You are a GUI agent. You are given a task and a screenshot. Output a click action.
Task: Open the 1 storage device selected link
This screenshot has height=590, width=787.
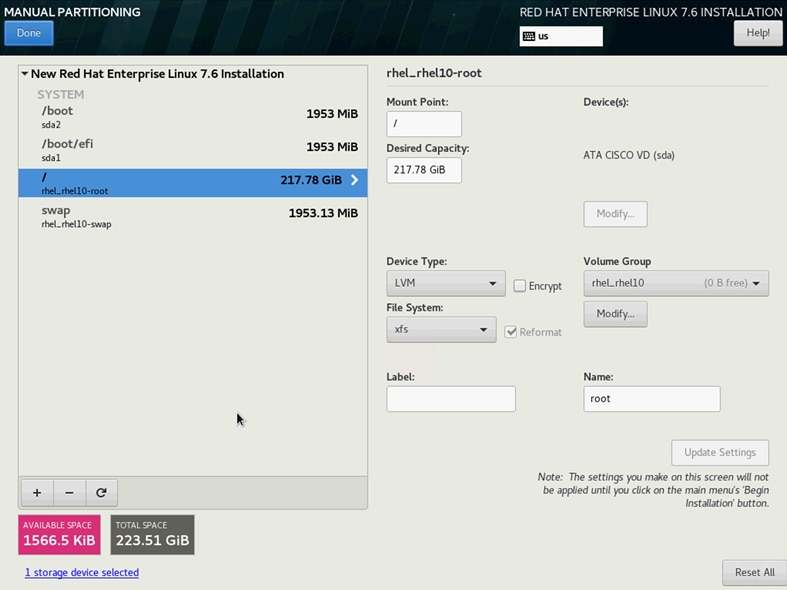[82, 572]
